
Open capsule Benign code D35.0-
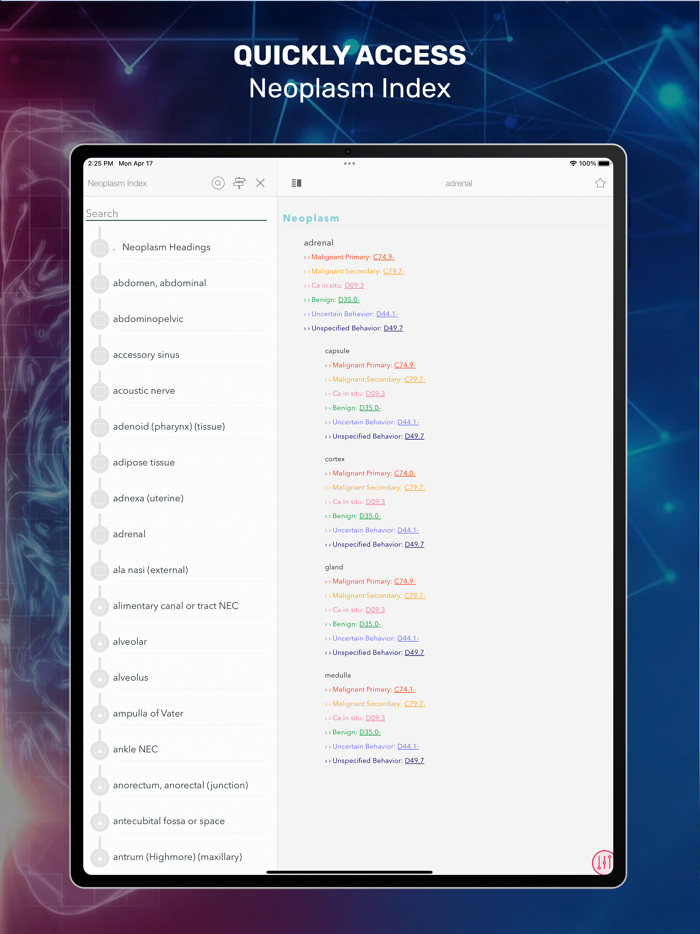coord(370,408)
